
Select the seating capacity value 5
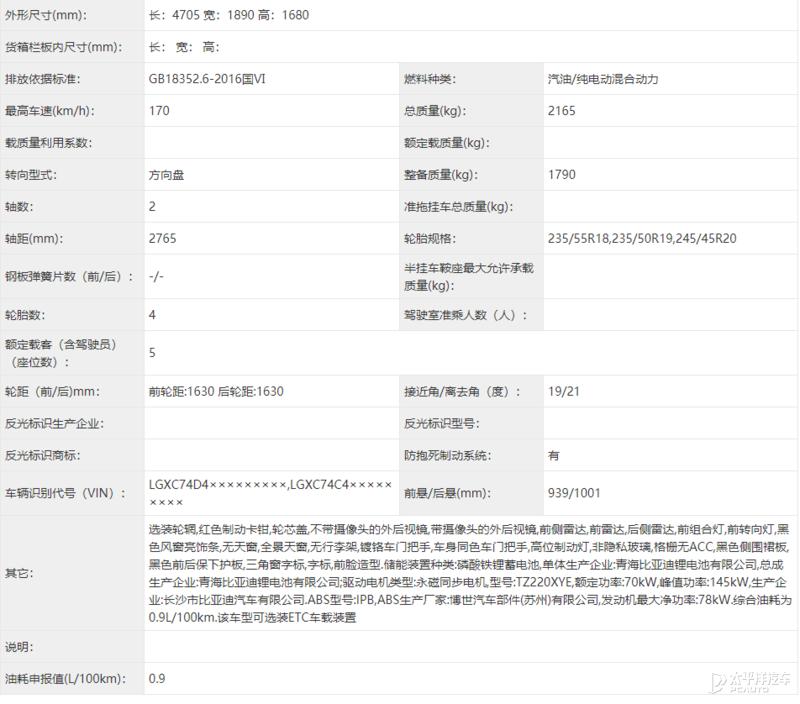152,353
